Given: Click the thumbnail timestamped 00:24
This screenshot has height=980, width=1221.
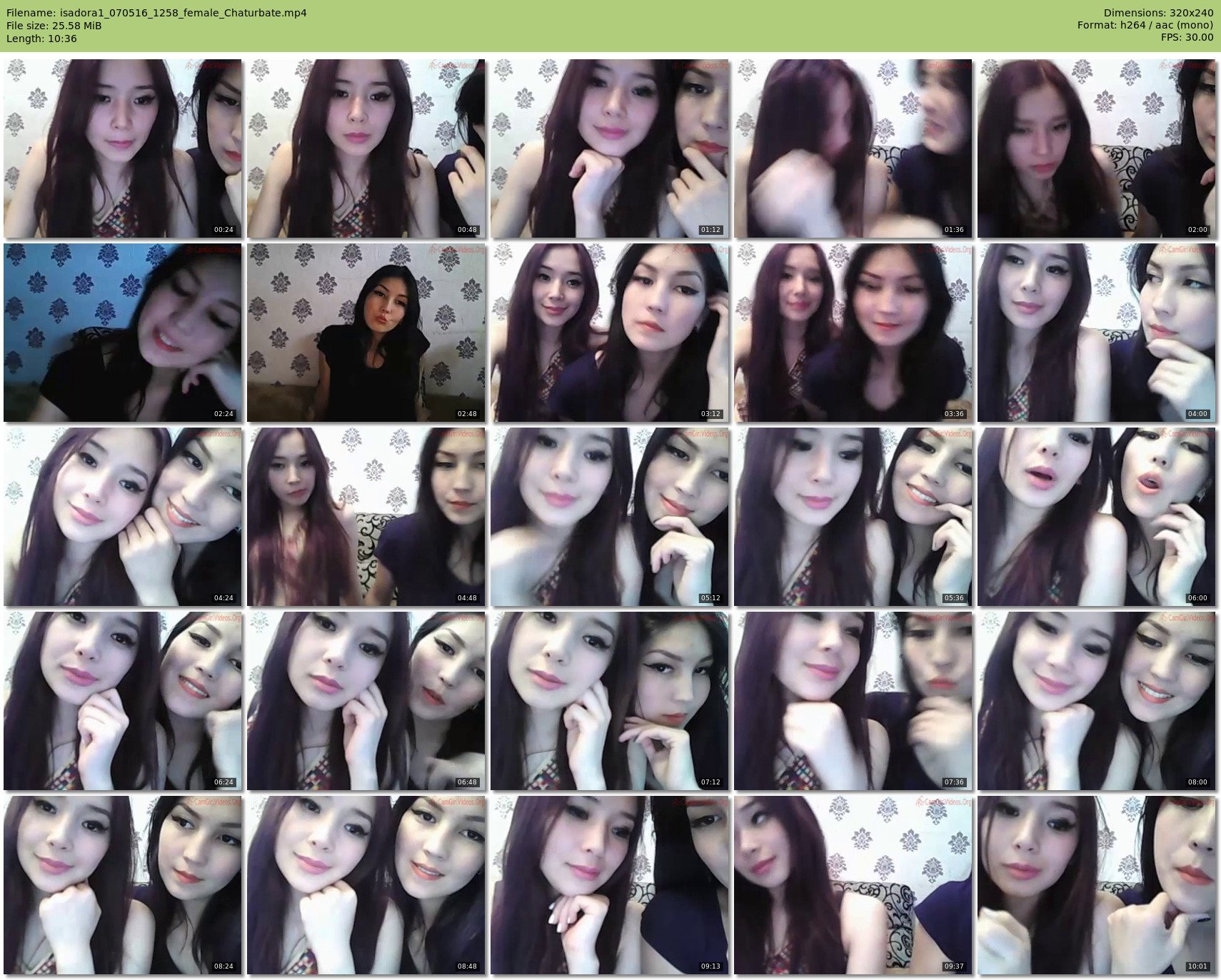Looking at the screenshot, I should pyautogui.click(x=123, y=148).
